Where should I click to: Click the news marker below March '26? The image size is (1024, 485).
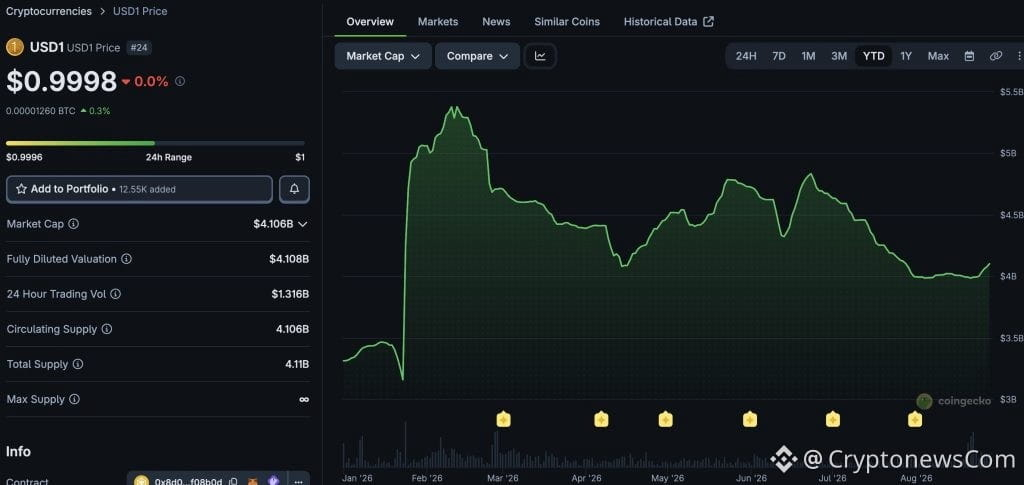click(x=504, y=419)
